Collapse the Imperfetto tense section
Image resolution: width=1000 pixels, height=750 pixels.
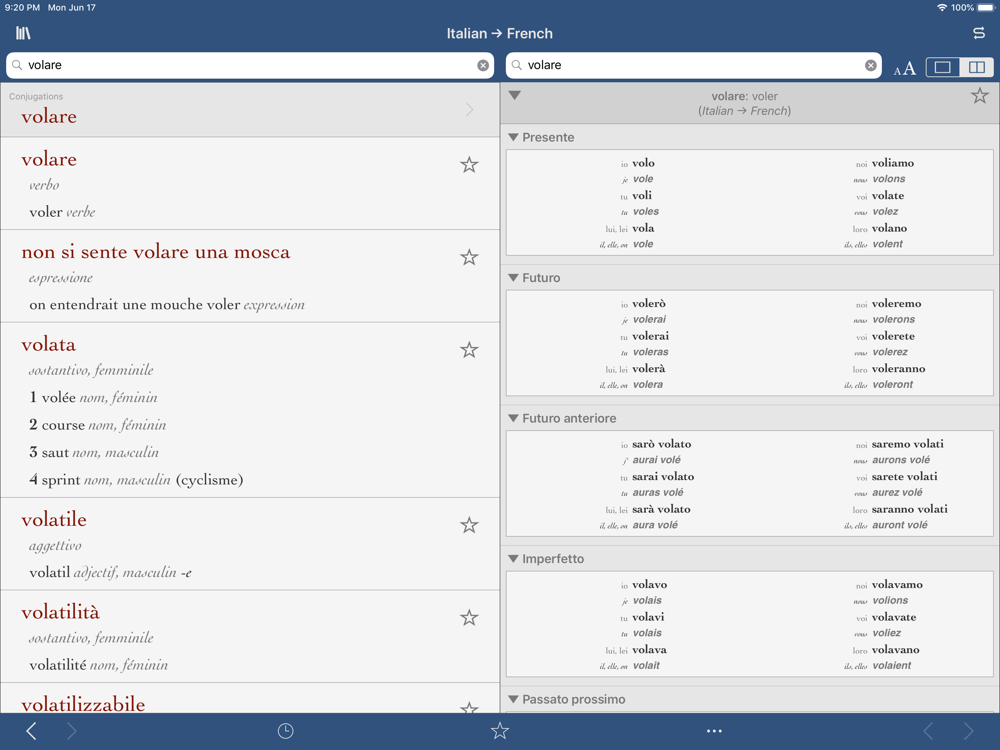click(x=513, y=559)
